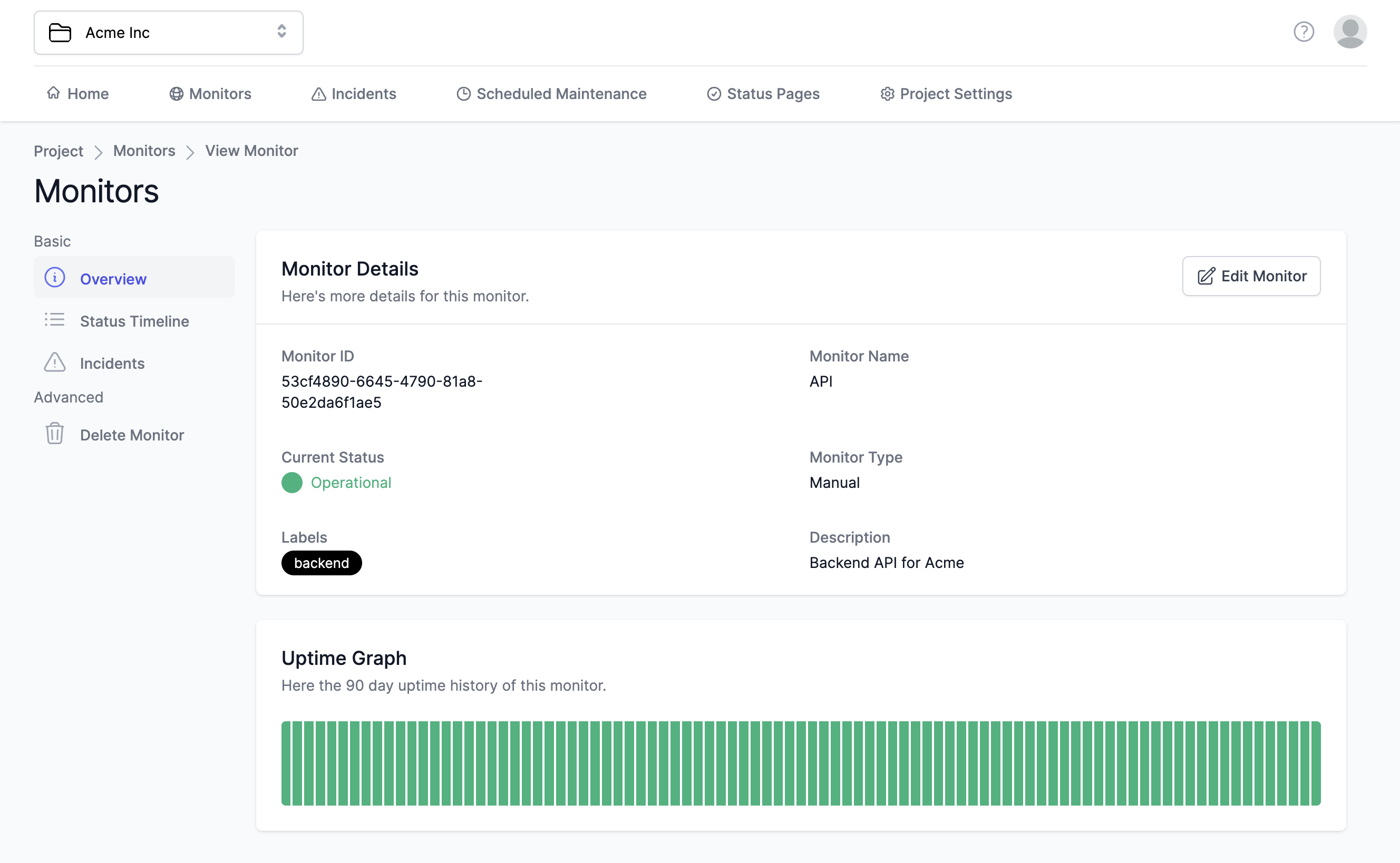Click the folder icon beside Acme Inc

point(60,33)
